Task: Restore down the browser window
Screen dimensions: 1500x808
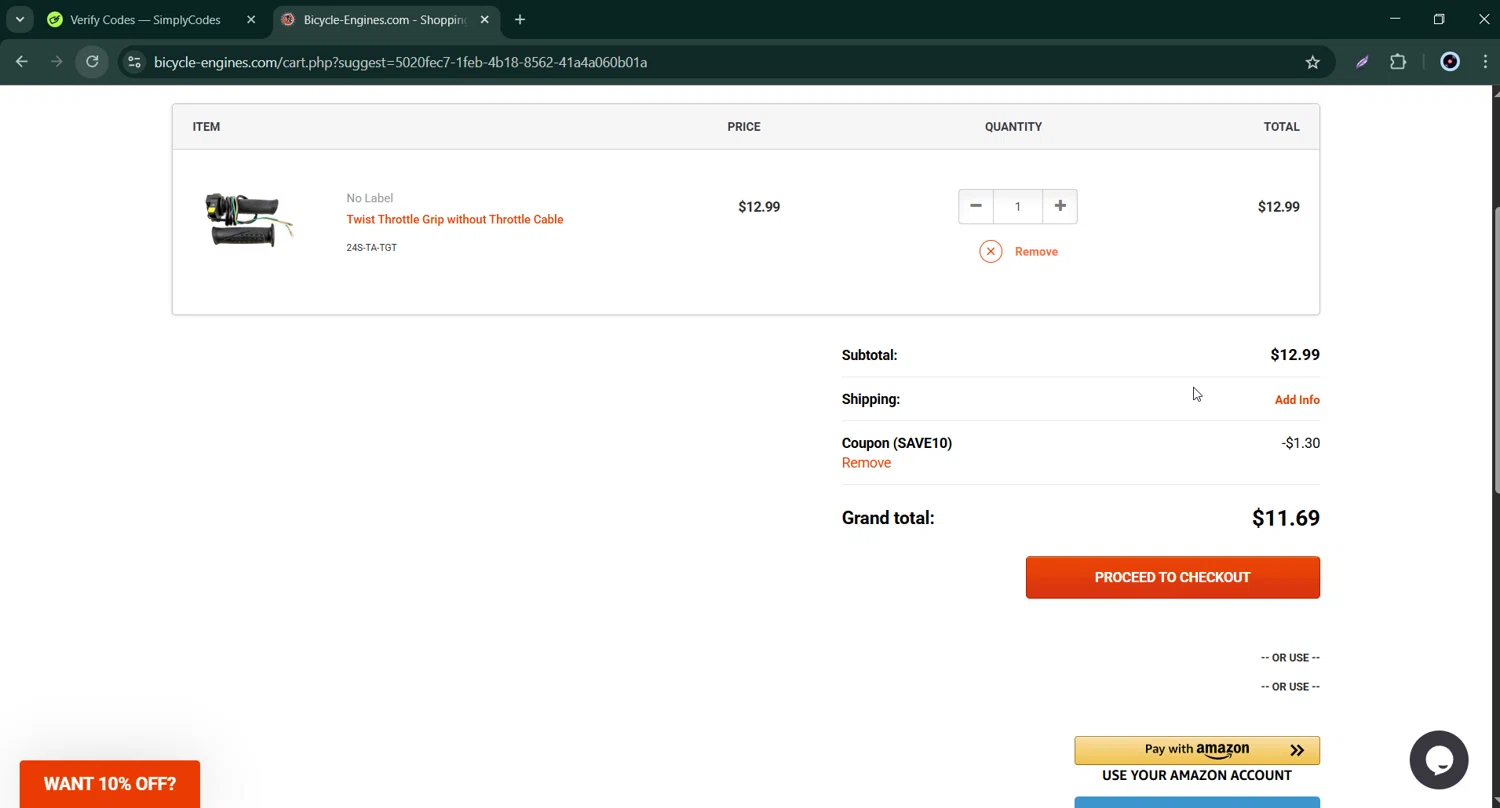Action: [1439, 19]
